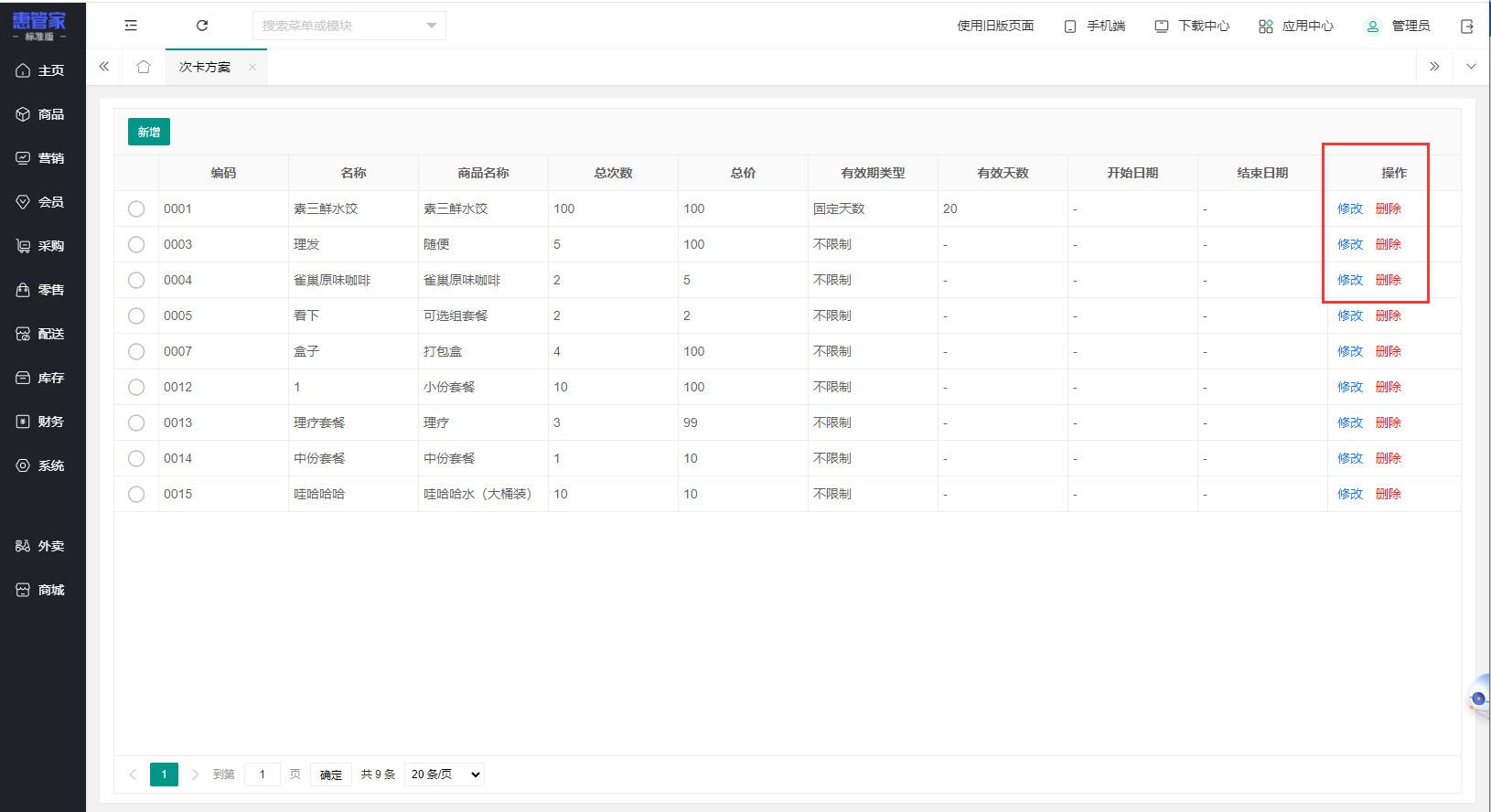The image size is (1491, 812).
Task: Click page number 1 button
Action: (x=165, y=775)
